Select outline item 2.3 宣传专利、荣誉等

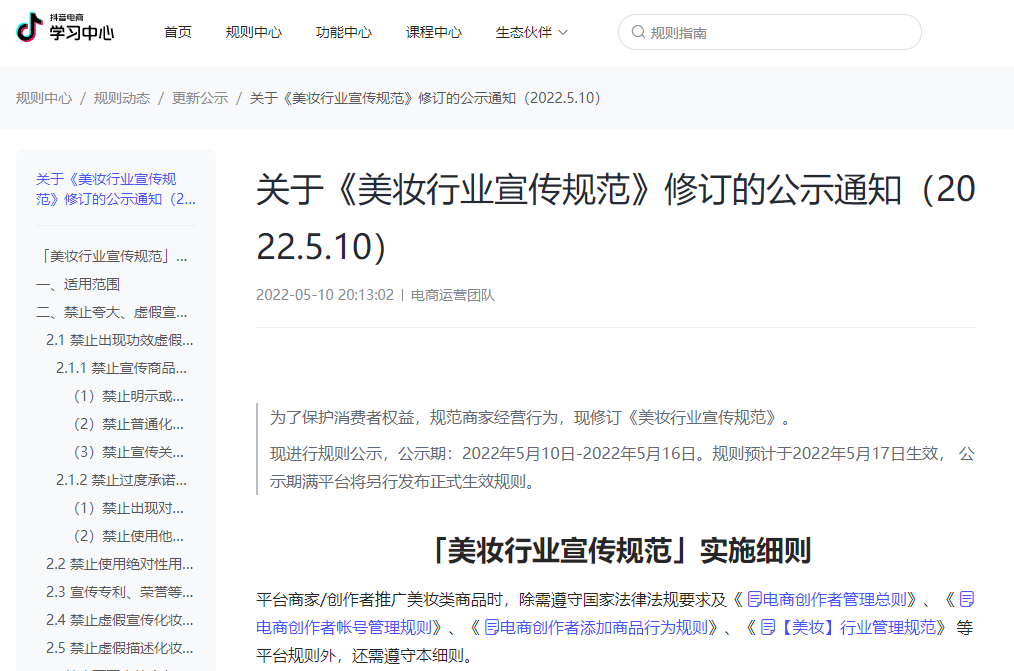click(119, 592)
